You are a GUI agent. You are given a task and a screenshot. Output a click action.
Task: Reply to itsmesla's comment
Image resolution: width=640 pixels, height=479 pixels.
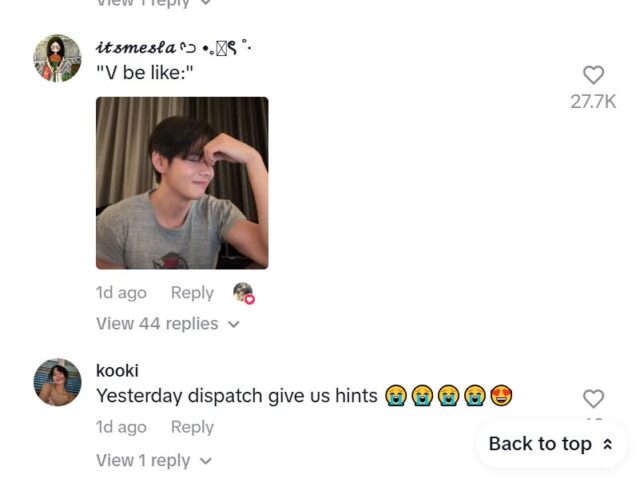click(192, 293)
